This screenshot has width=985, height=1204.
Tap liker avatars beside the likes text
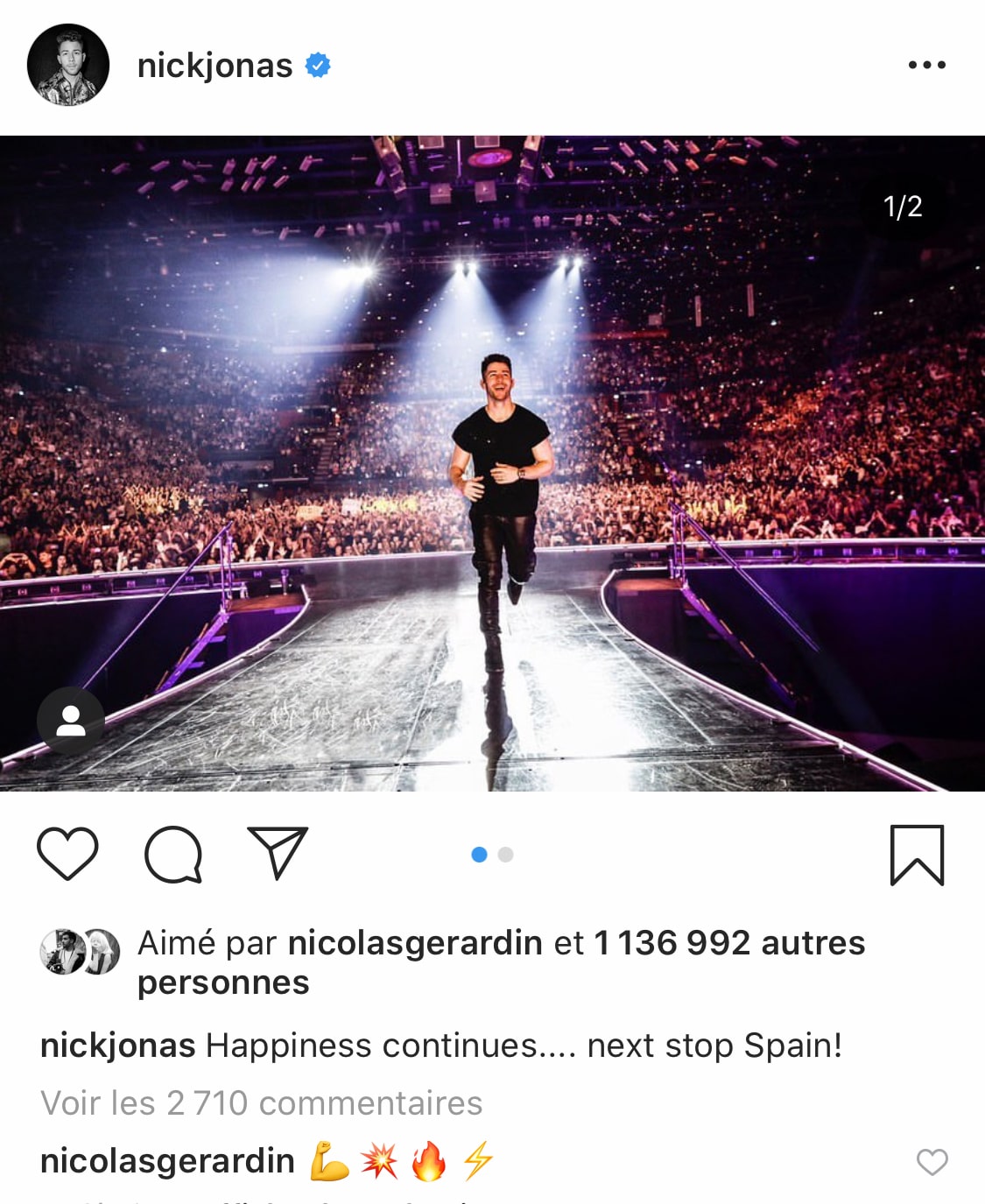click(x=80, y=952)
